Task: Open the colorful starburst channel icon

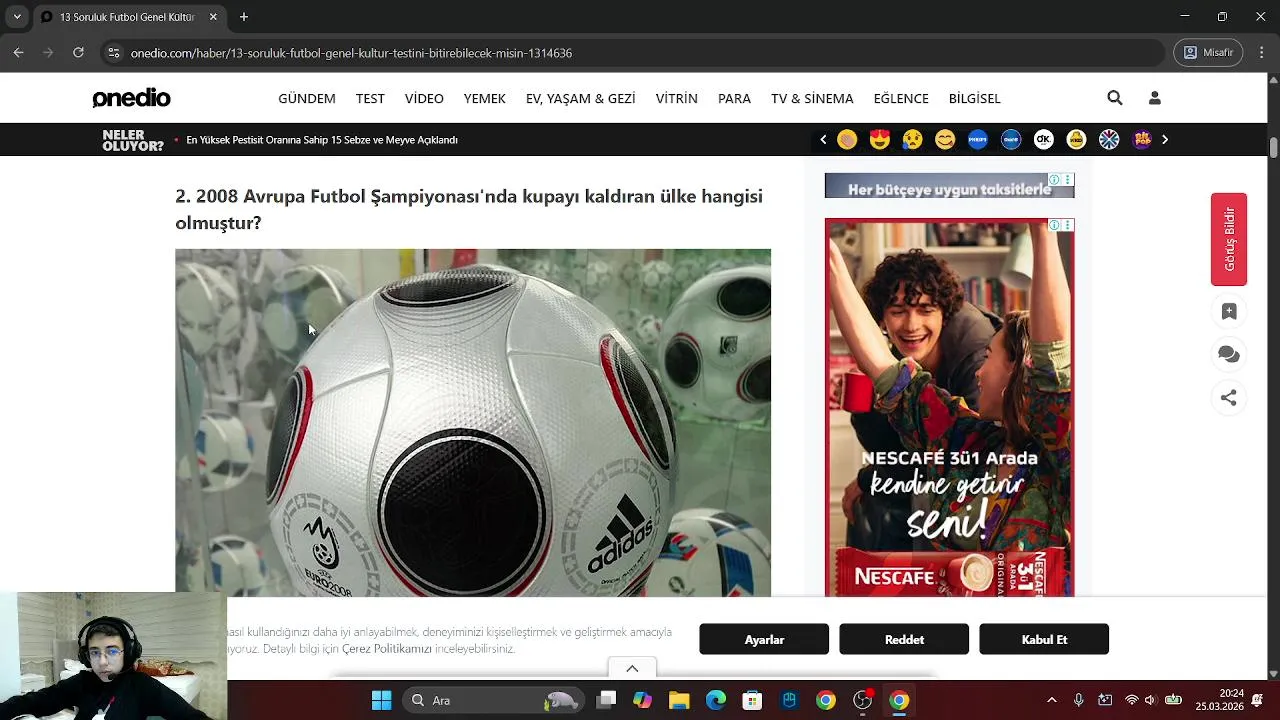Action: [1109, 140]
